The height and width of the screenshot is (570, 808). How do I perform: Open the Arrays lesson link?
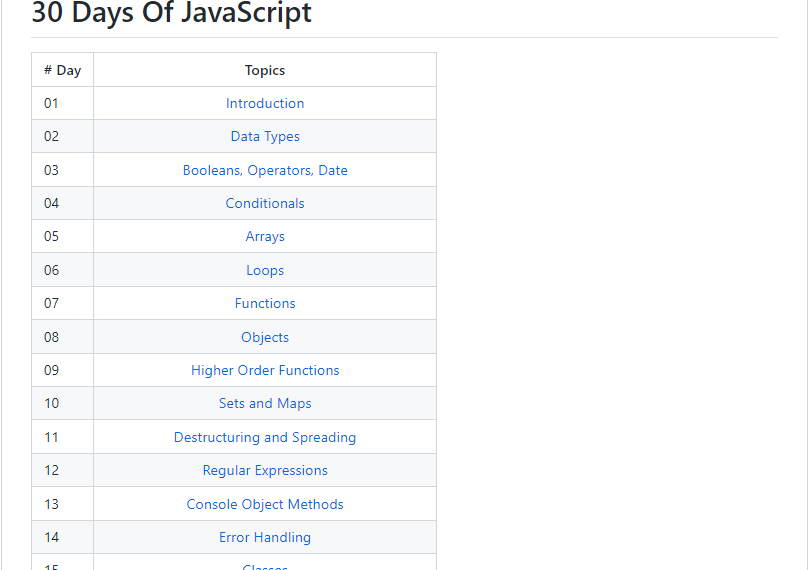click(265, 236)
